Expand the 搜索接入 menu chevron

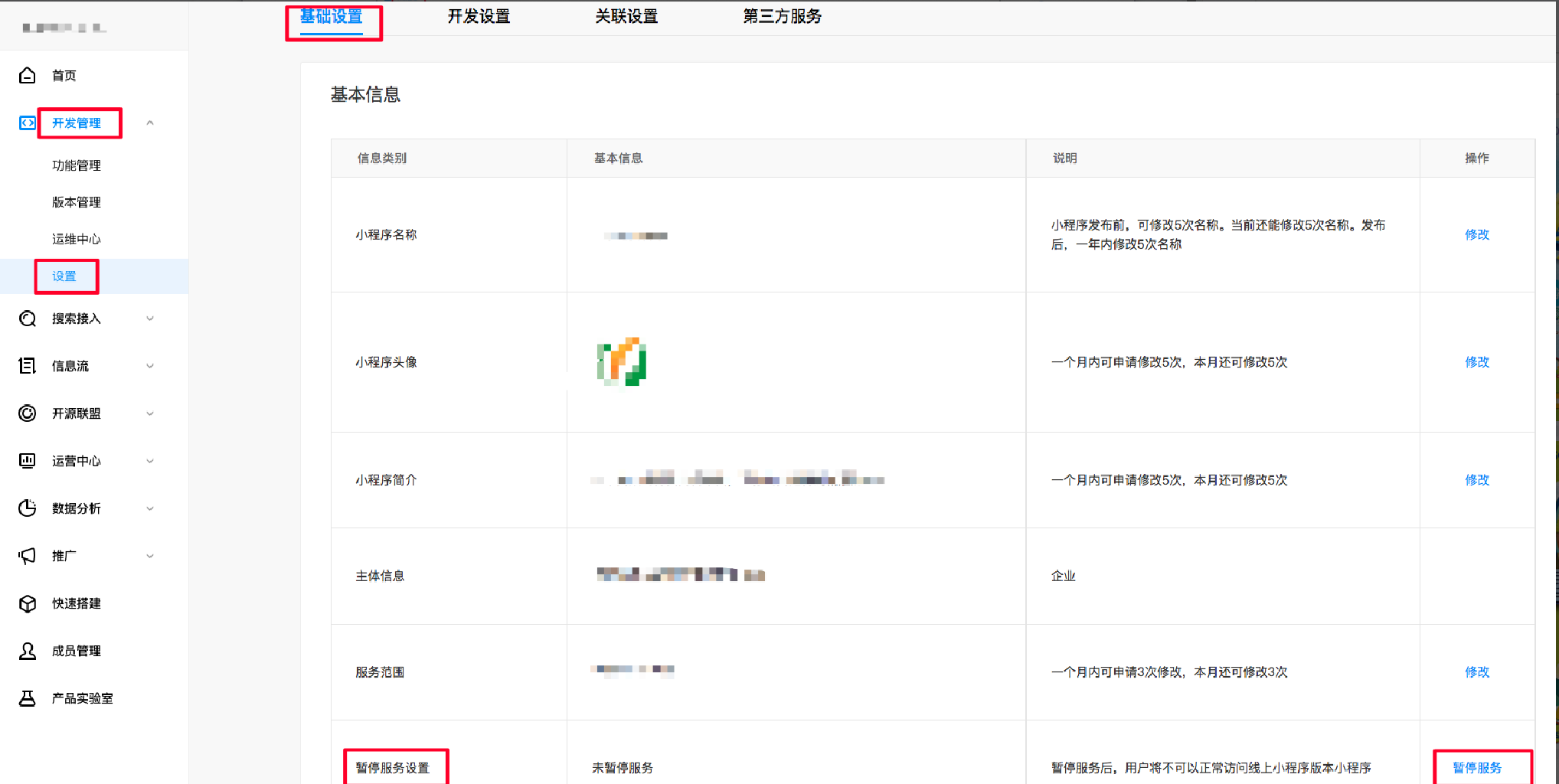point(150,318)
